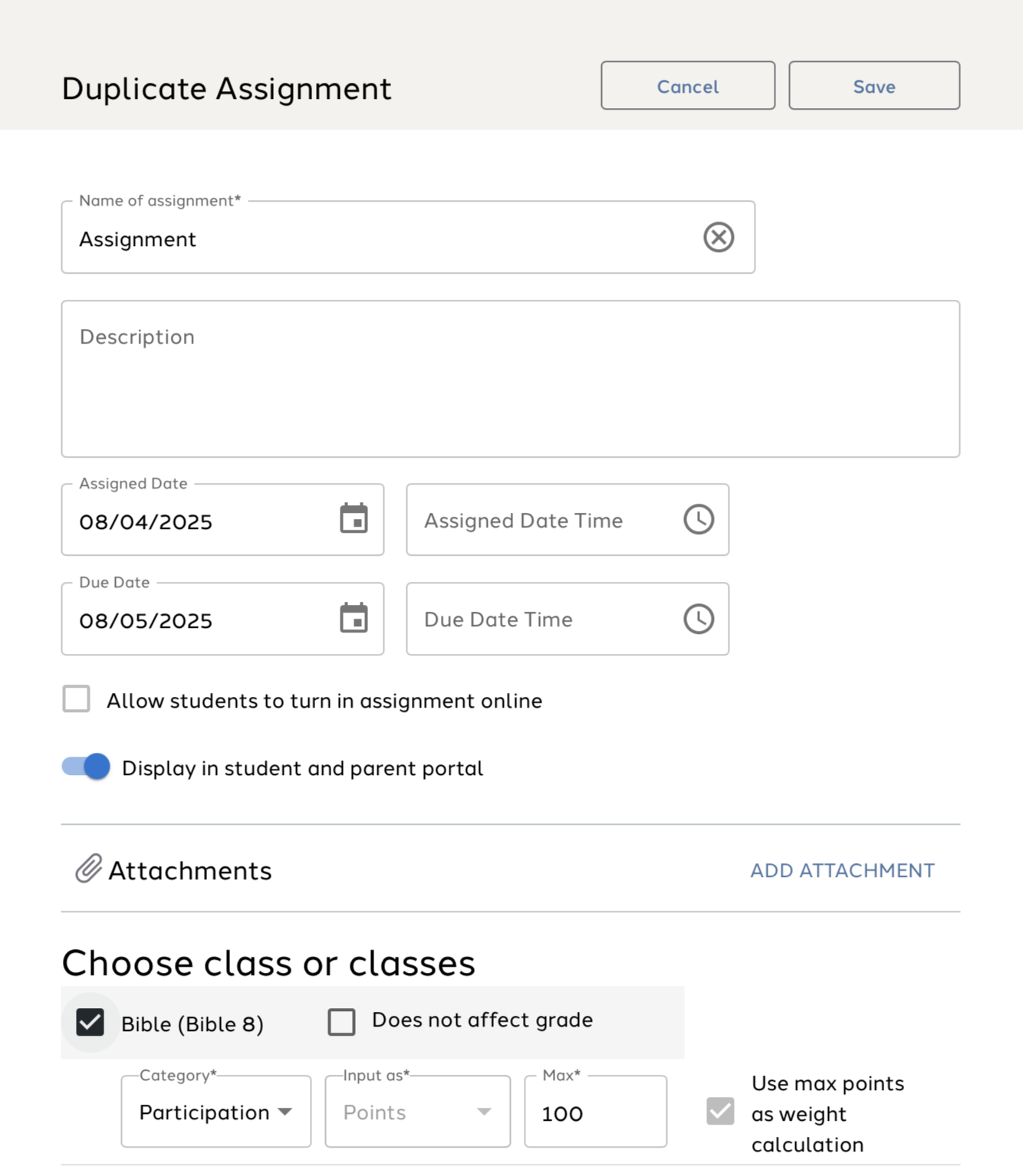Click the Due Date Time field
This screenshot has width=1023, height=1176.
tap(567, 619)
